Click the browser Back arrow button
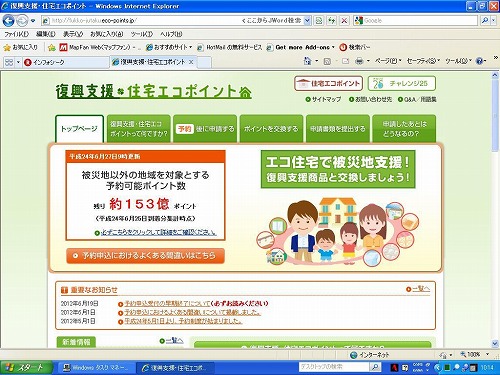Screen dimensions: 500x375 pos(8,21)
